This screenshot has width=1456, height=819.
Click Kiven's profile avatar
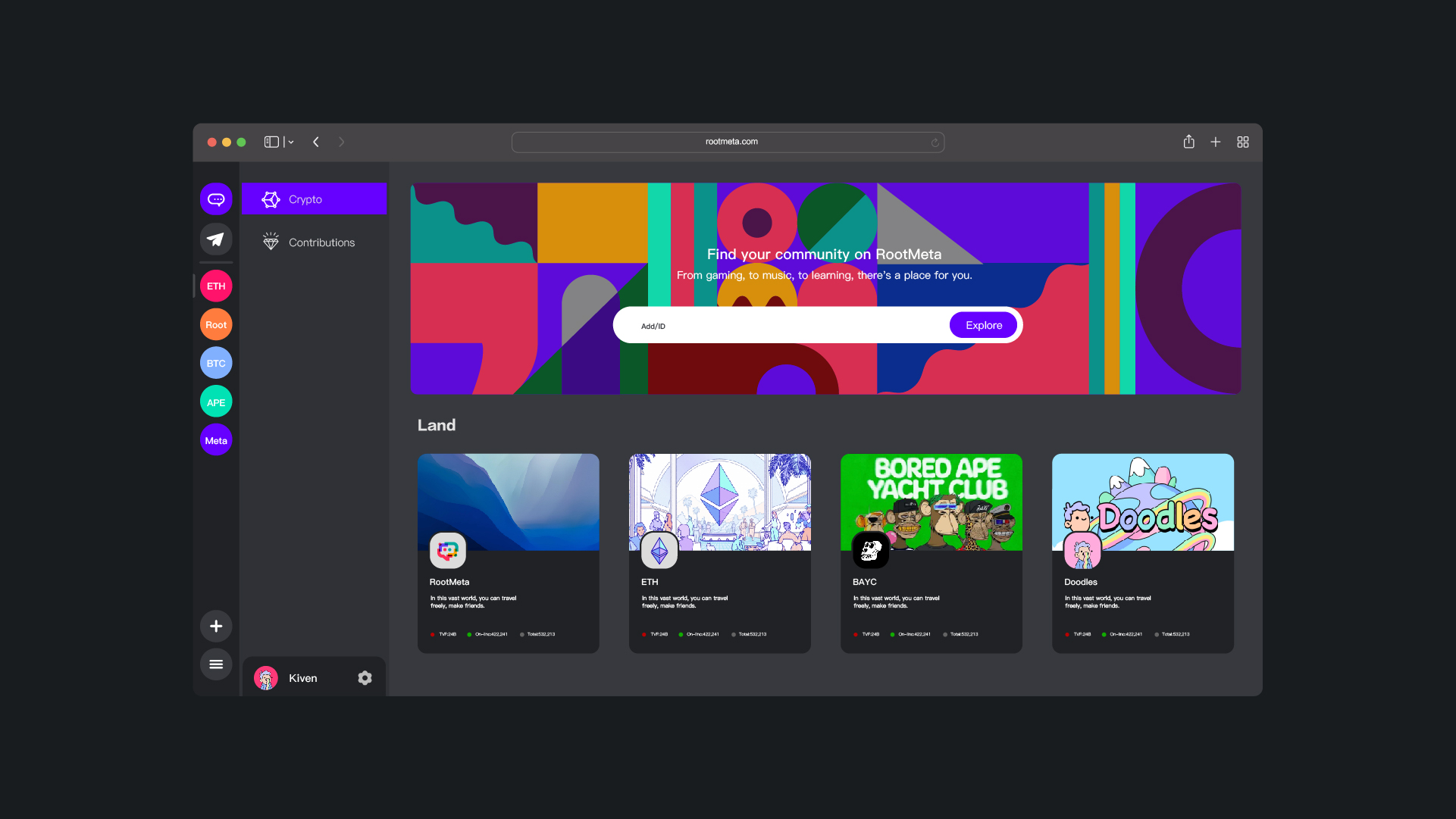pyautogui.click(x=266, y=678)
